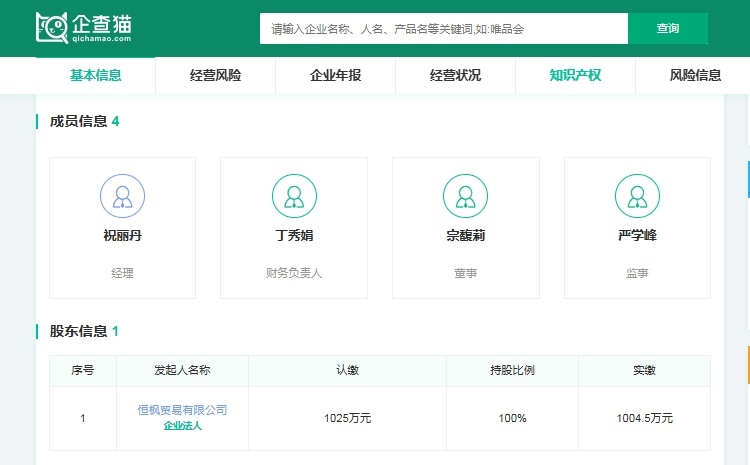750x465 pixels.
Task: Click 宗馥莉's avatar icon
Action: click(466, 196)
